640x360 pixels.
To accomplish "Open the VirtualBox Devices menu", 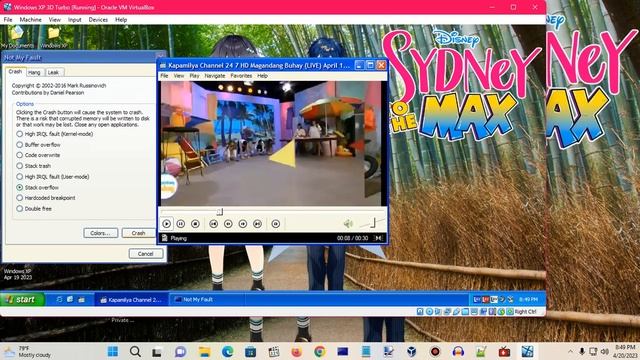I will [98, 20].
